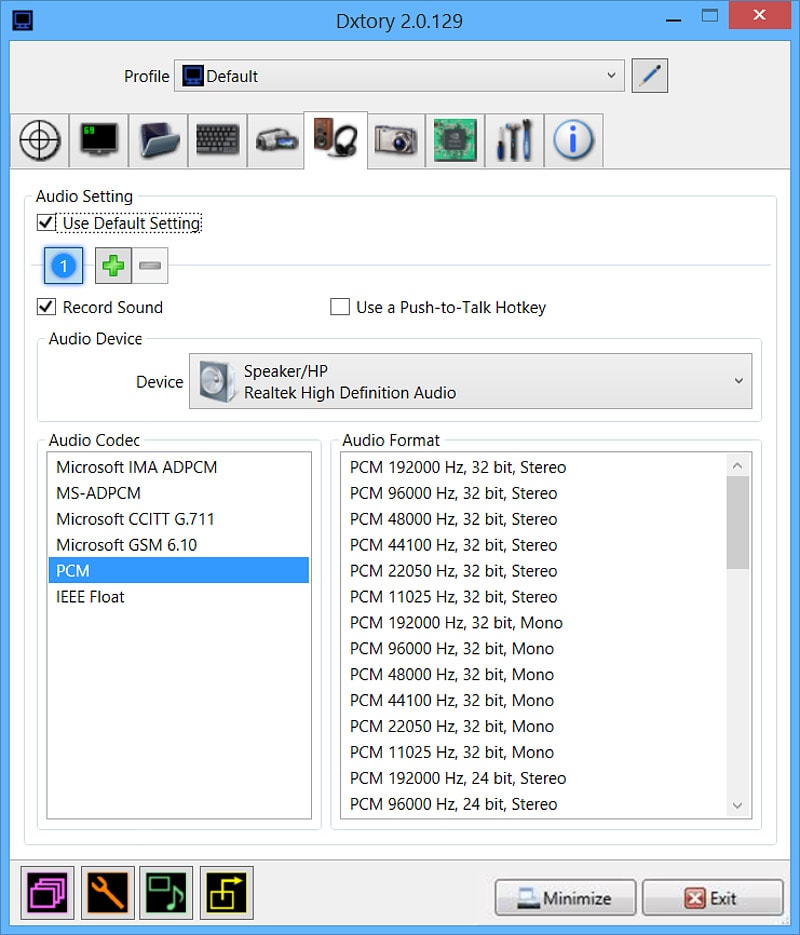Image resolution: width=800 pixels, height=935 pixels.
Task: Click Audio Format scrollbar down arrow
Action: 738,805
